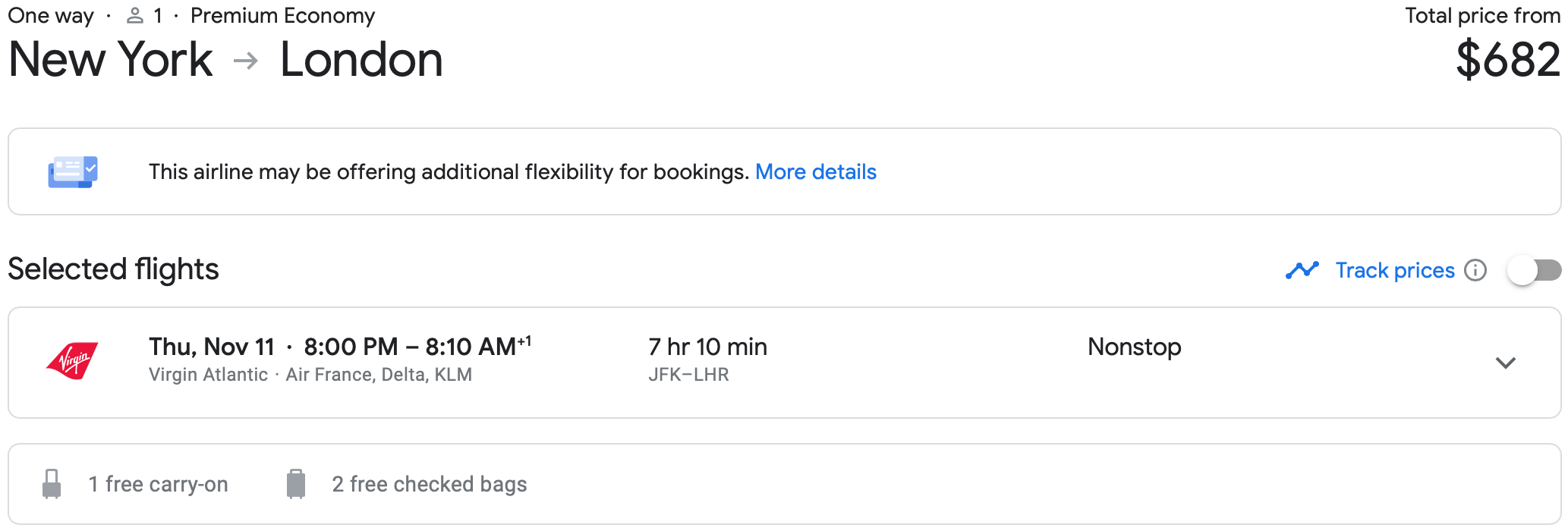This screenshot has width=1568, height=531.
Task: Click the Track prices label
Action: tap(1395, 270)
